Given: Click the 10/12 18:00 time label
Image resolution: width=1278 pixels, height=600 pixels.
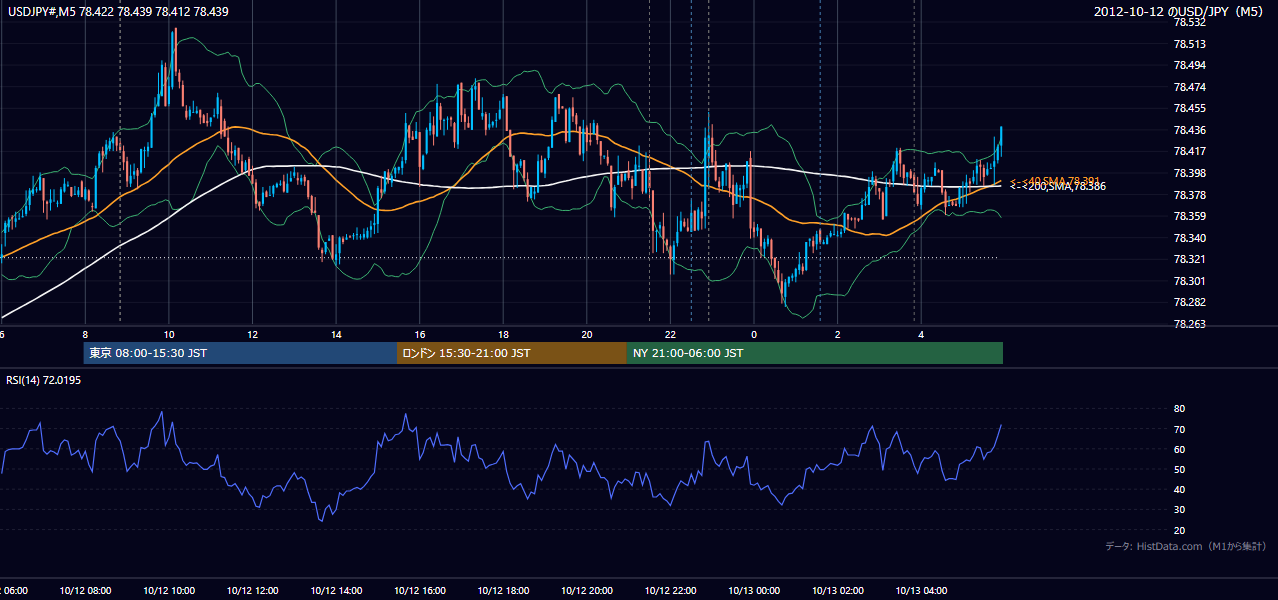Looking at the screenshot, I should pyautogui.click(x=503, y=591).
